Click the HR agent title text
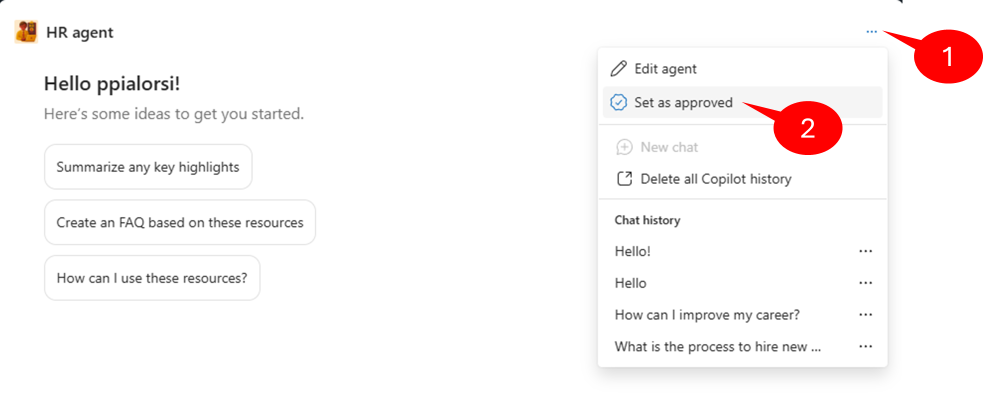Image resolution: width=993 pixels, height=420 pixels. pos(80,32)
